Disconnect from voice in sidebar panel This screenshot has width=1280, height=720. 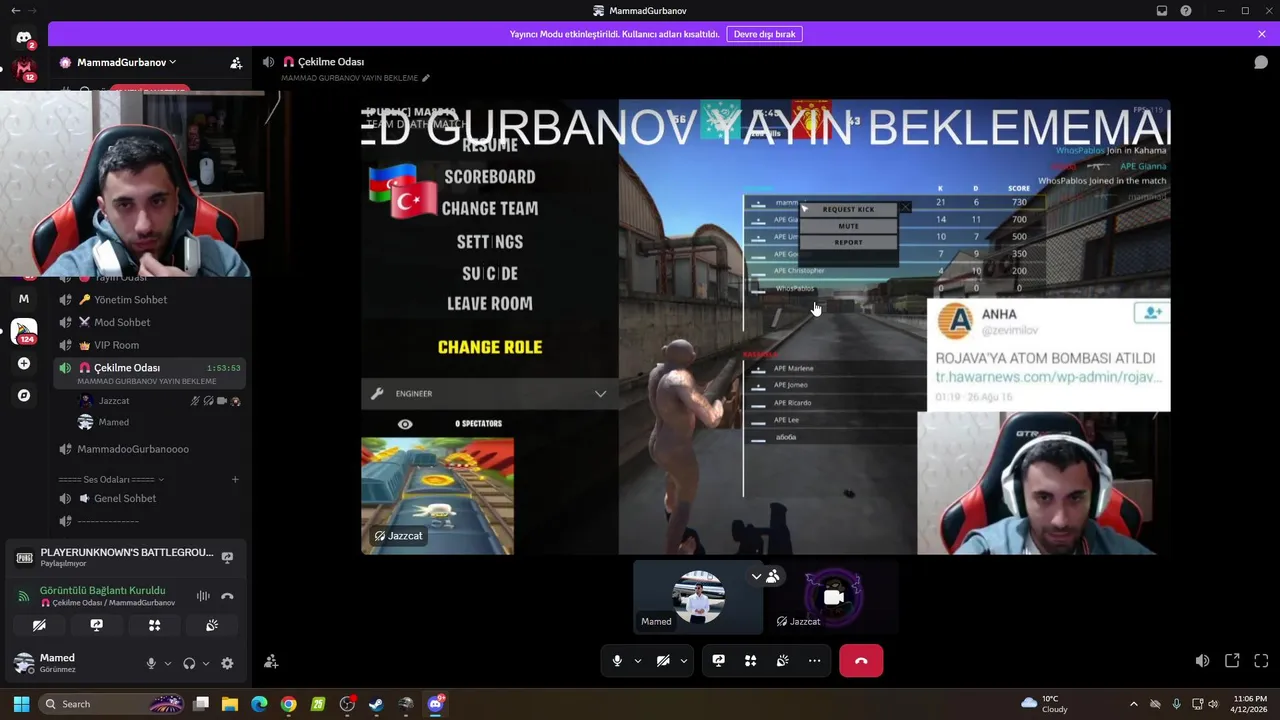coord(227,596)
